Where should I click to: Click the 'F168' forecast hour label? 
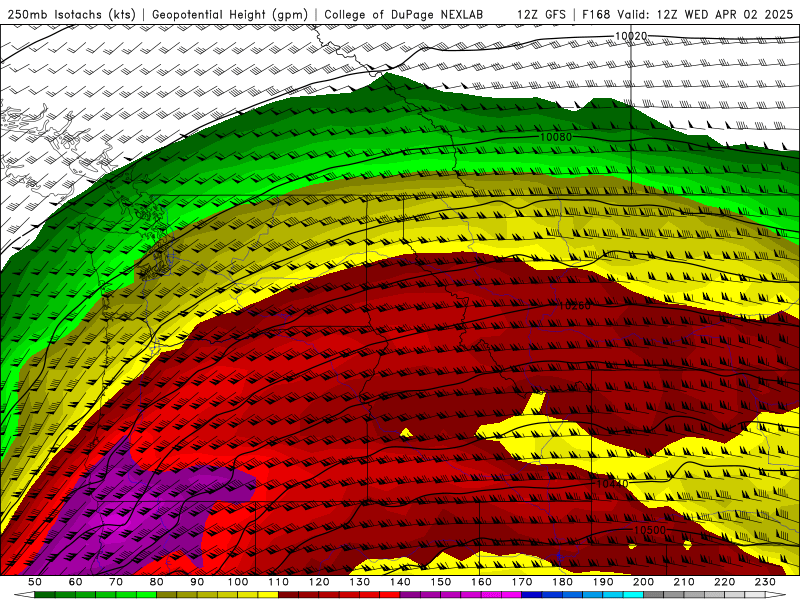pyautogui.click(x=596, y=15)
